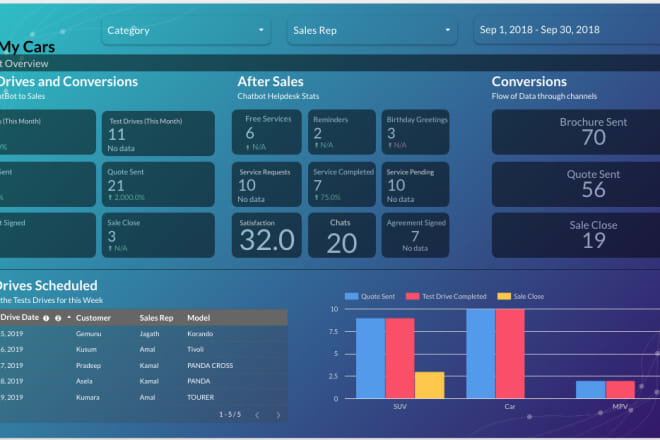Go to next table page arrow

tap(278, 415)
